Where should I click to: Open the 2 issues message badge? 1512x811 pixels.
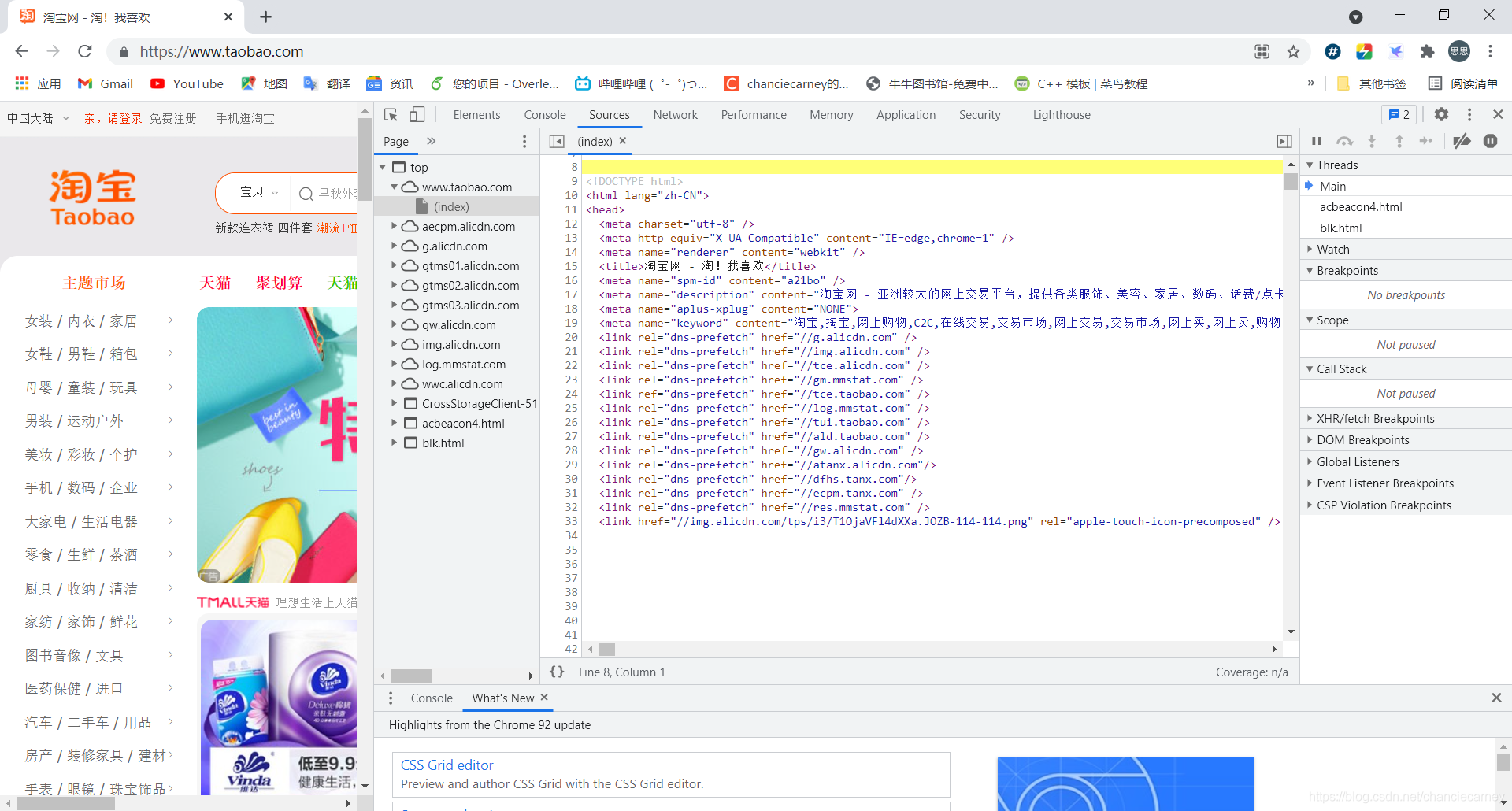coord(1399,115)
